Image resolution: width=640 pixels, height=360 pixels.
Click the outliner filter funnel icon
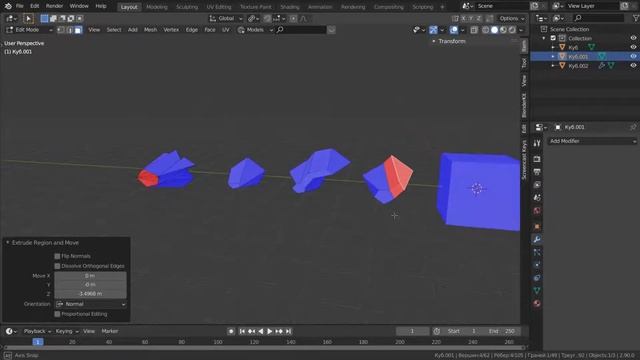pyautogui.click(x=636, y=18)
